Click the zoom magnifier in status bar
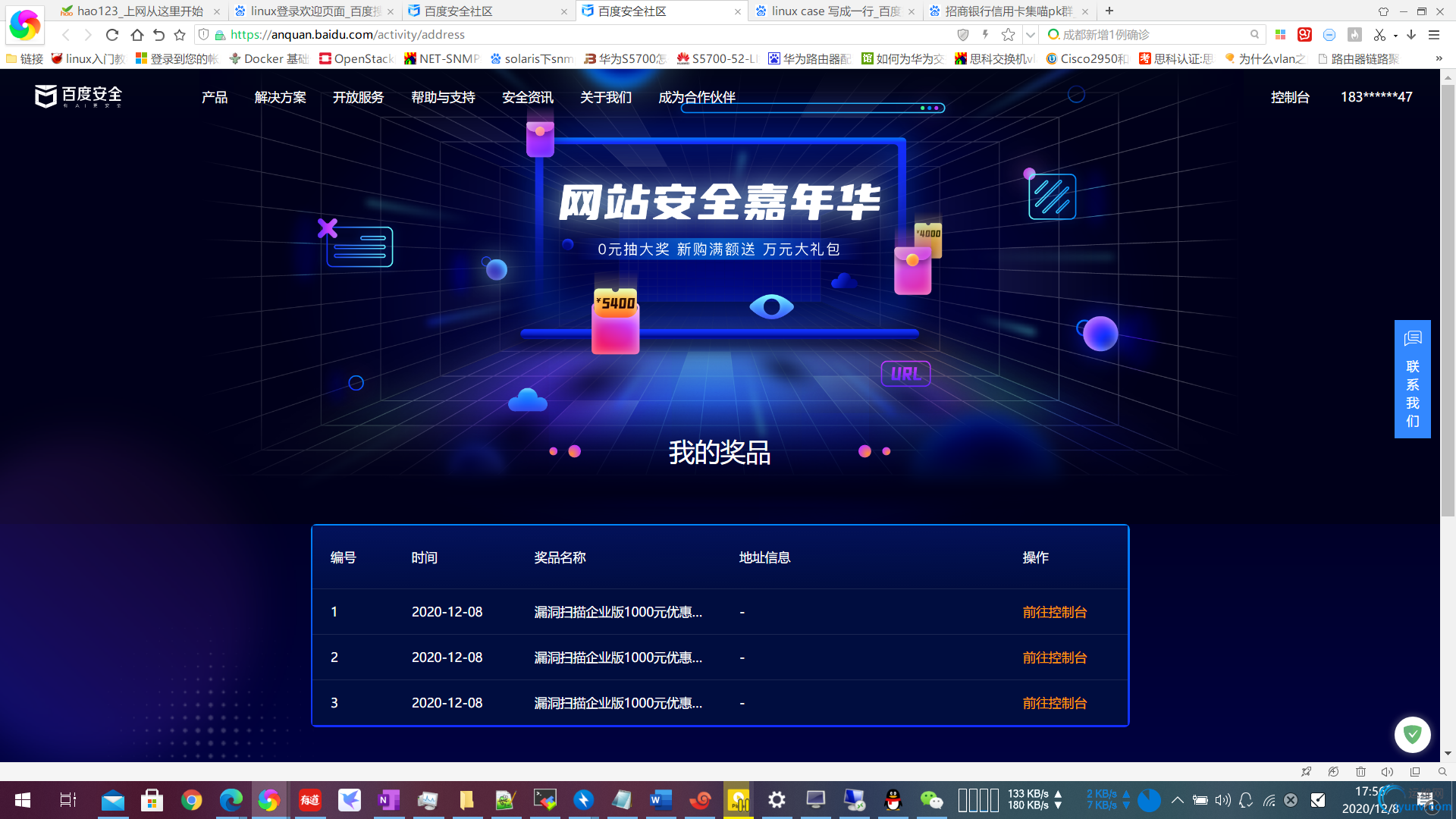Screen dimensions: 1456x819 [1442, 771]
